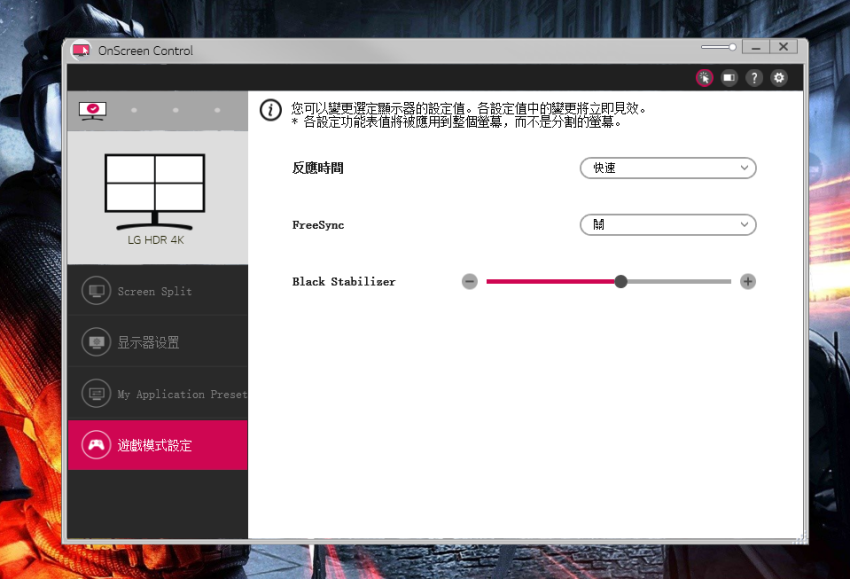This screenshot has width=850, height=579.
Task: Minimize the OnScreen Control window
Action: [x=756, y=47]
